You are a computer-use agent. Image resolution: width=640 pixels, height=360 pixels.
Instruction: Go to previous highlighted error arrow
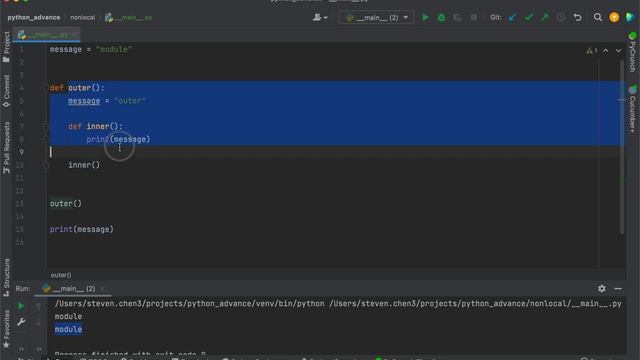[x=606, y=51]
